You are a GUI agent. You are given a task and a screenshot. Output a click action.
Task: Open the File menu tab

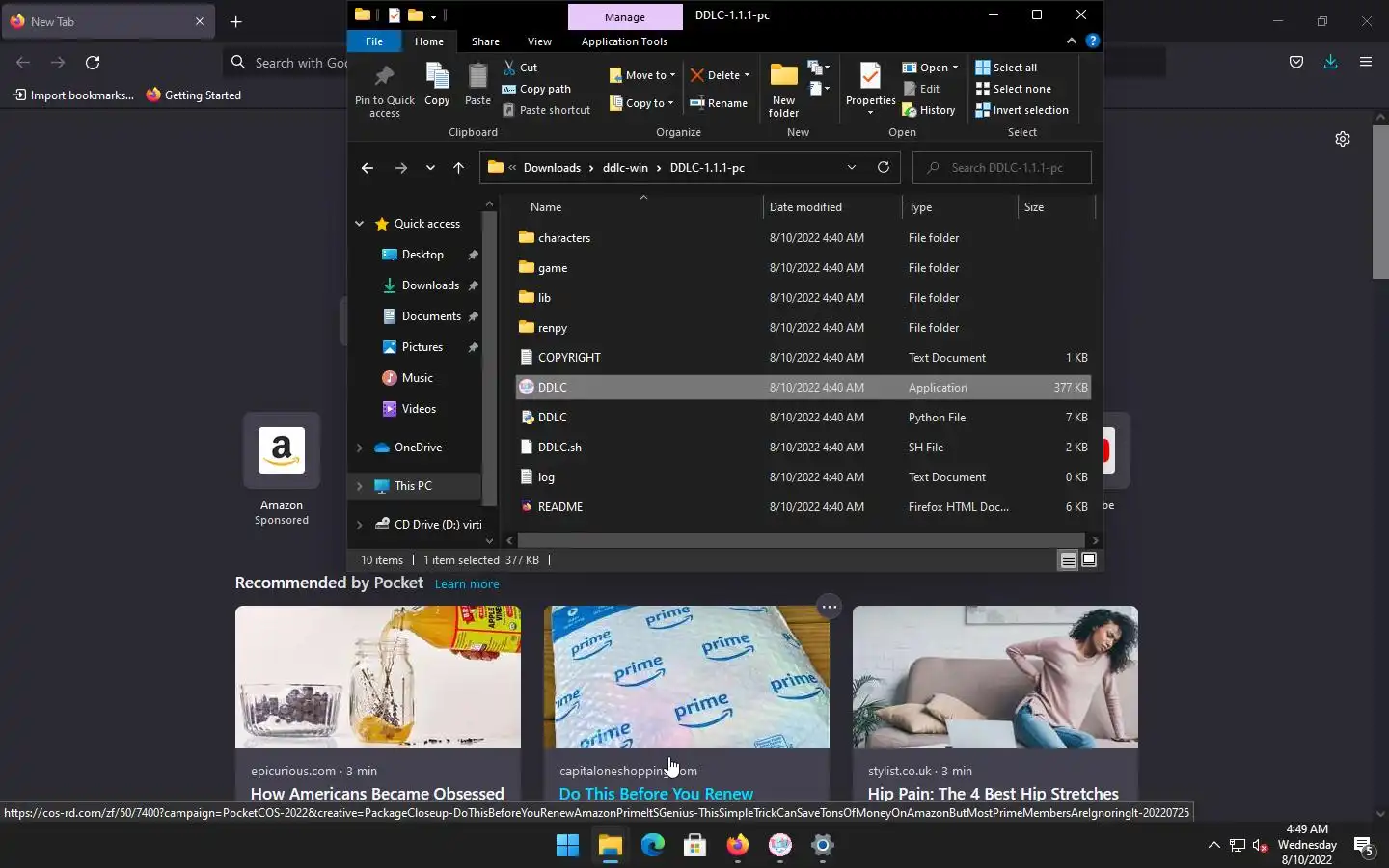tap(374, 41)
